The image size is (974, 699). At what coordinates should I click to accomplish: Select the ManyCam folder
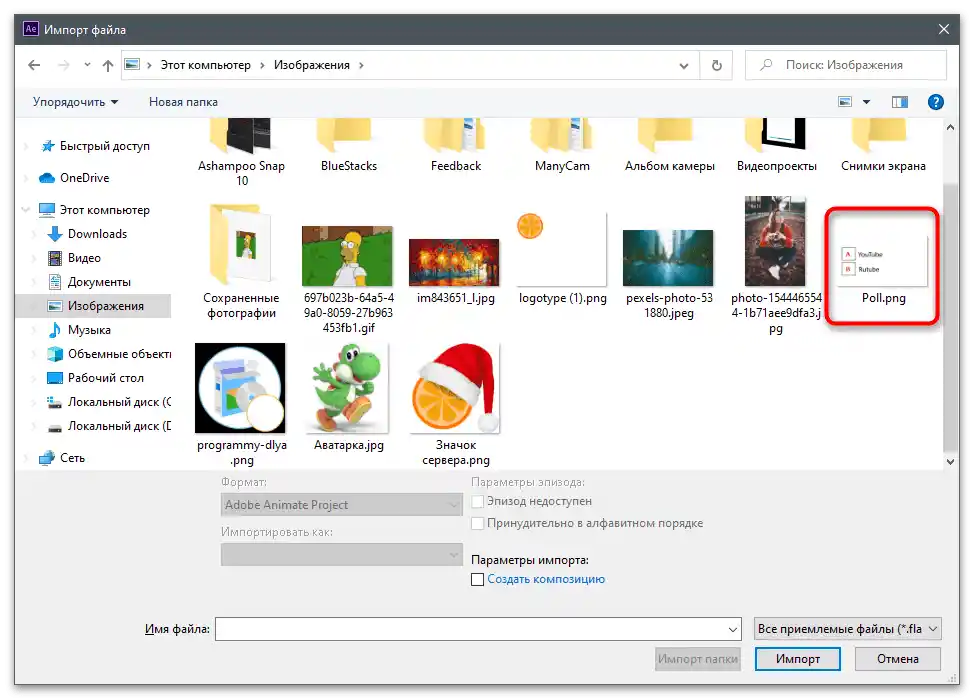(562, 146)
